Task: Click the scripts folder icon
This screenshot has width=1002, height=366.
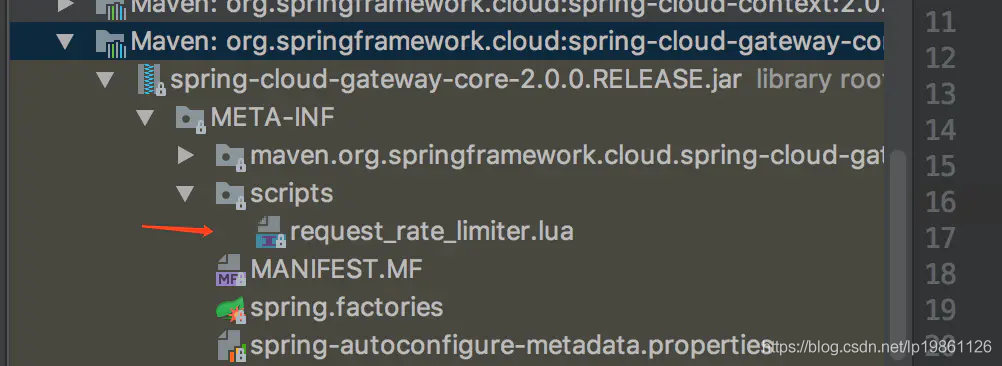Action: coord(230,194)
